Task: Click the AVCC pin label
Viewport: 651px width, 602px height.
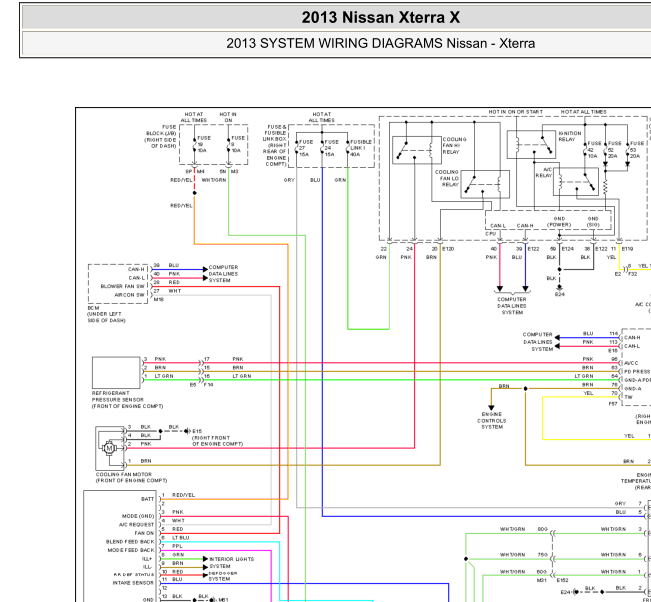Action: coord(631,363)
